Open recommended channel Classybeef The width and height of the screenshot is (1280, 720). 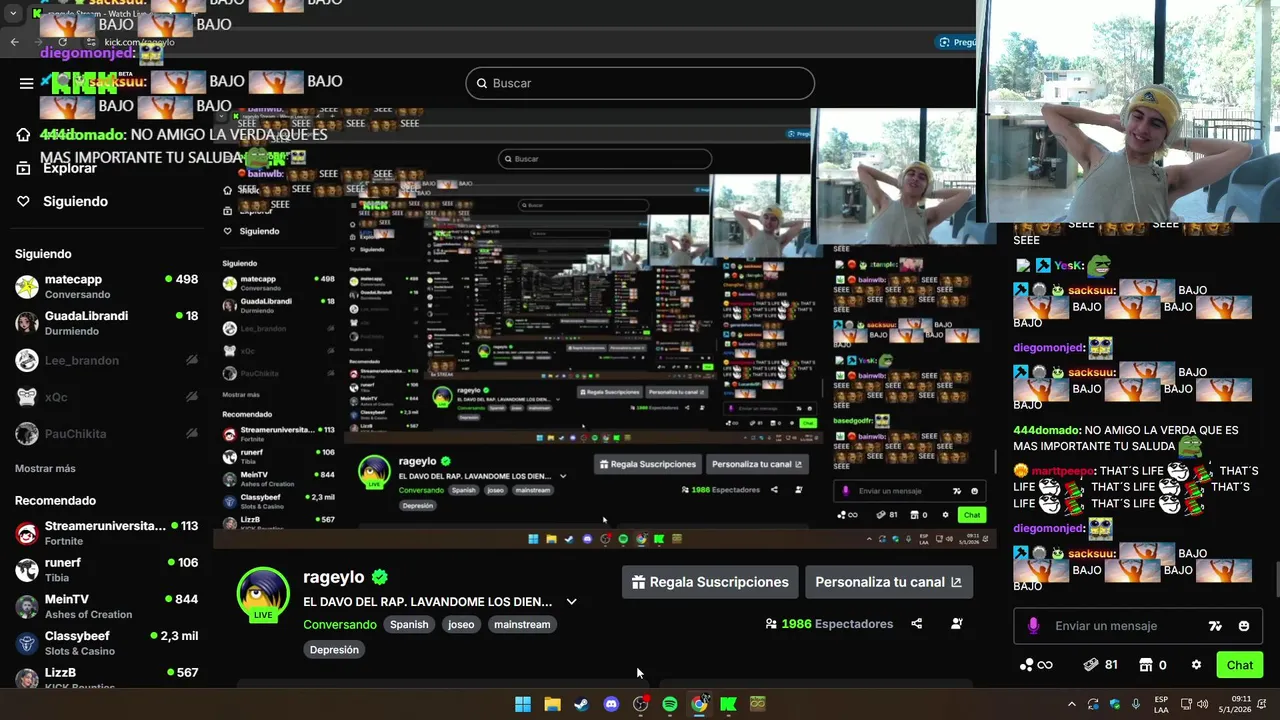point(107,642)
